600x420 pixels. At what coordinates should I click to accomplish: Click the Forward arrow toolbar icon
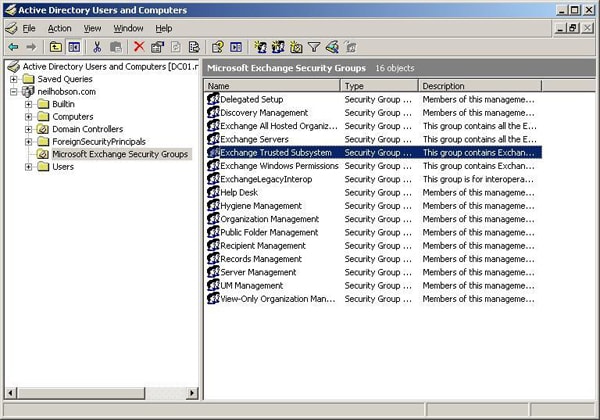pos(31,47)
